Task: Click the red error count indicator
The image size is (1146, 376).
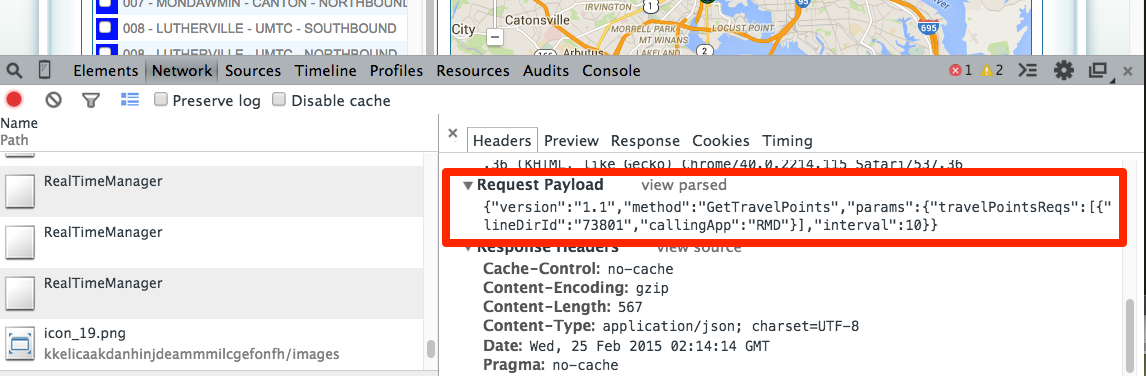Action: pyautogui.click(x=961, y=71)
